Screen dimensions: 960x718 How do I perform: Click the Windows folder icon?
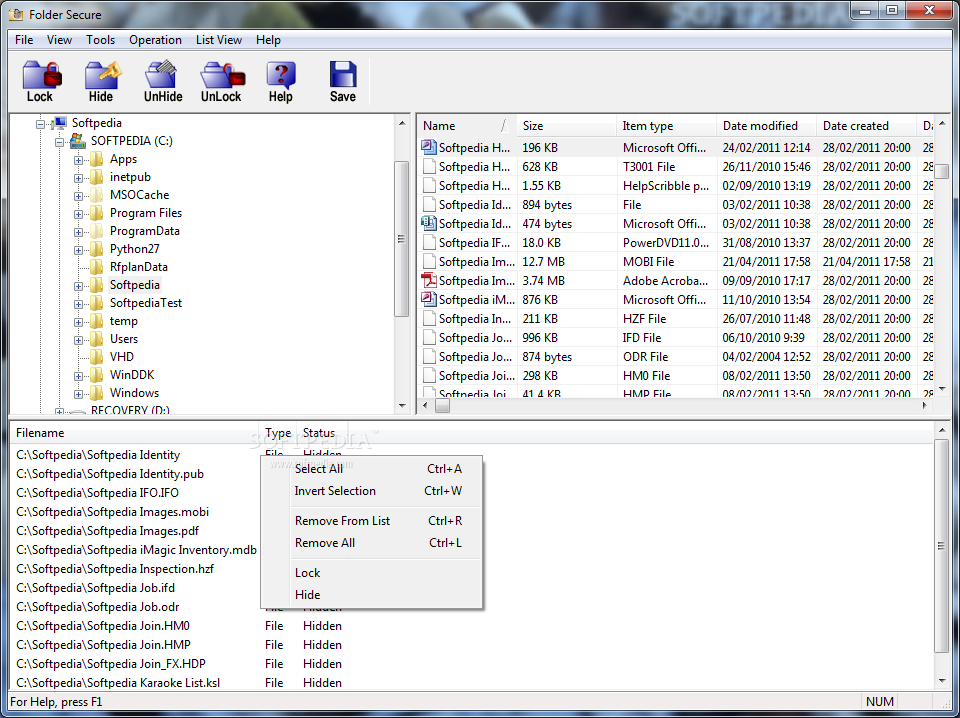pos(97,393)
